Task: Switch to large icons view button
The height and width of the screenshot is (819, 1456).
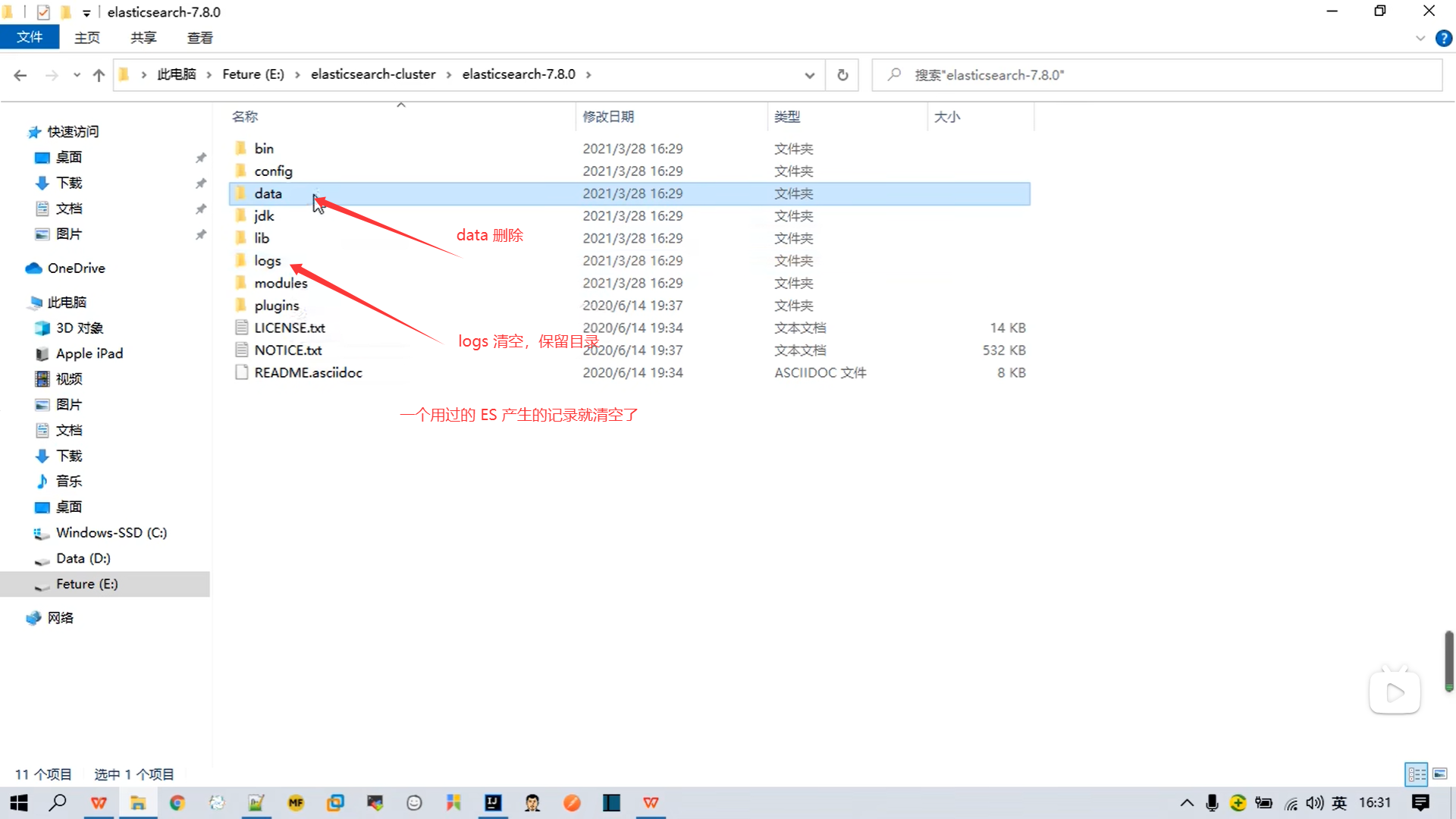Action: coord(1439,773)
